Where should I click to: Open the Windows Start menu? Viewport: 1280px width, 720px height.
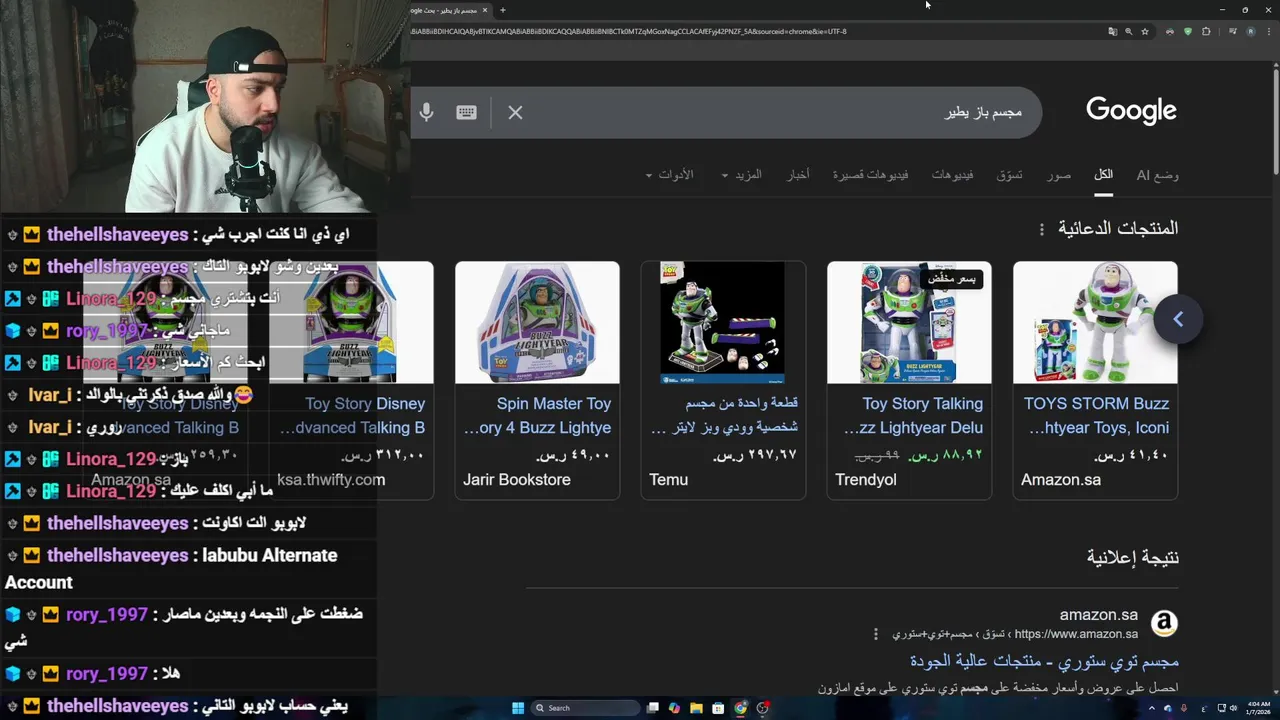[x=518, y=708]
